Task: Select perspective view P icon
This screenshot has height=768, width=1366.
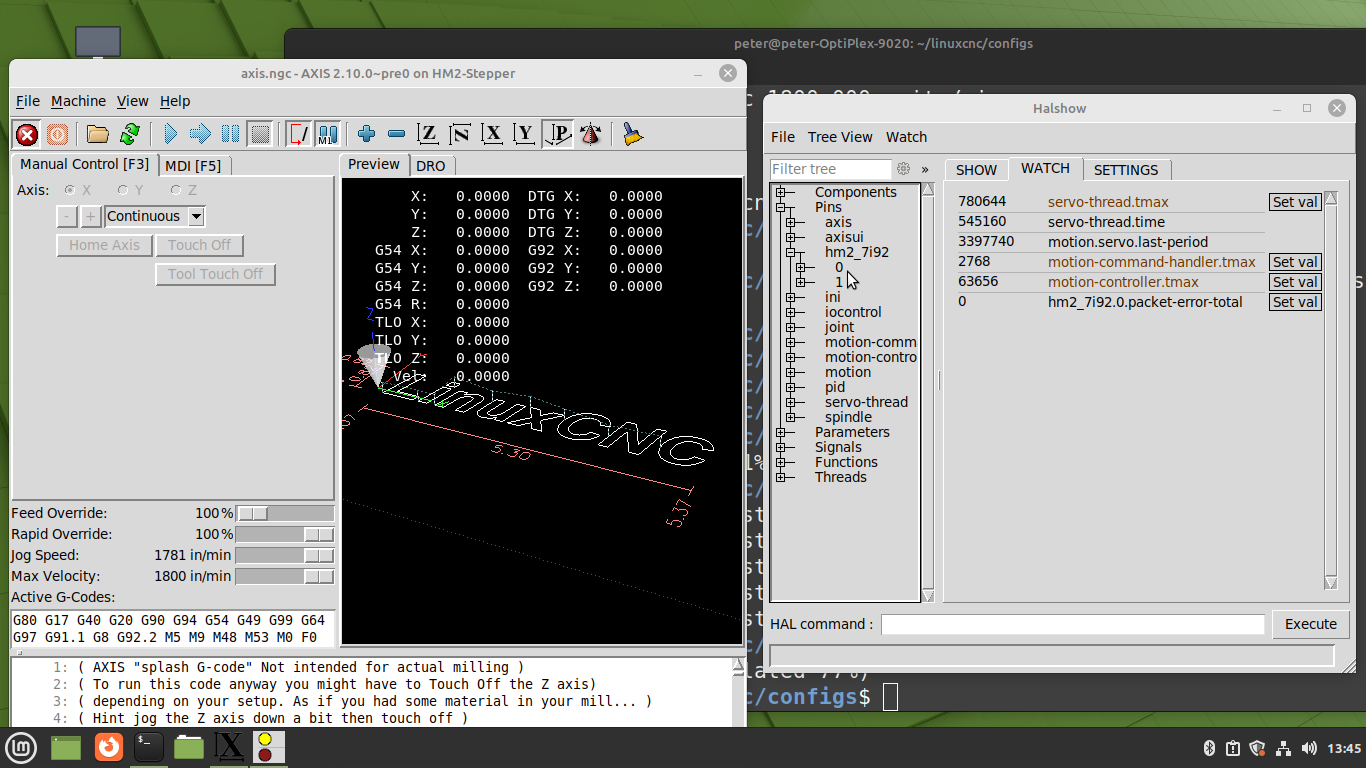Action: click(557, 134)
